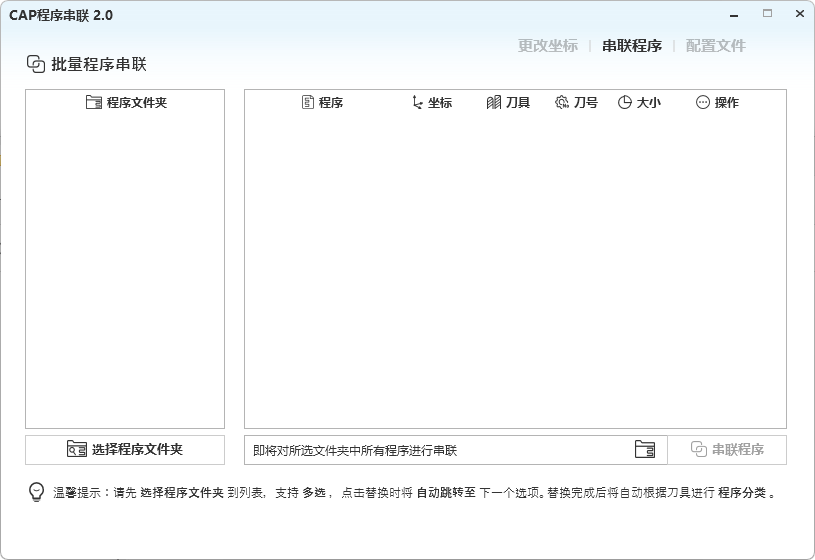Image resolution: width=815 pixels, height=560 pixels.
Task: Maximize the CAP程序串联 window
Action: coord(768,14)
